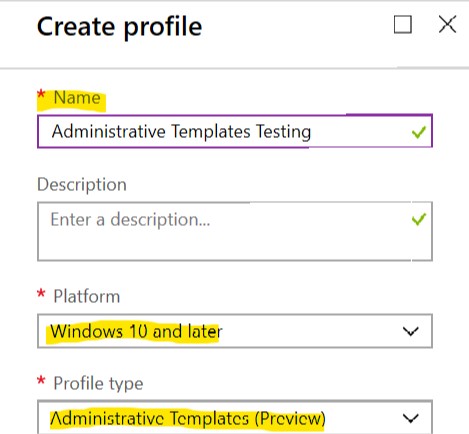Click the red asterisk beside Profile type
This screenshot has height=434, width=469.
[x=41, y=380]
